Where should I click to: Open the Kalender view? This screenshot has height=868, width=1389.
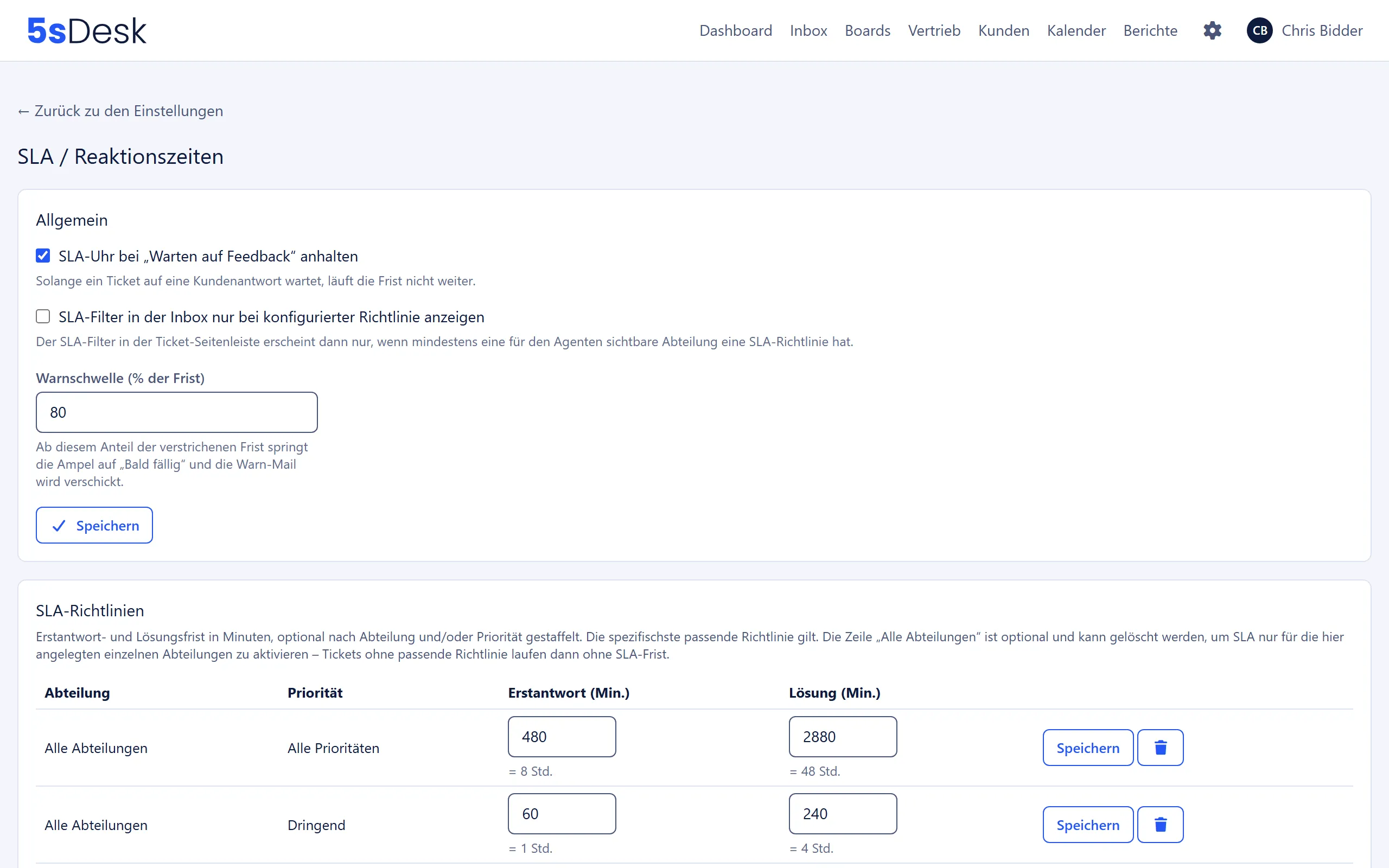click(1076, 30)
